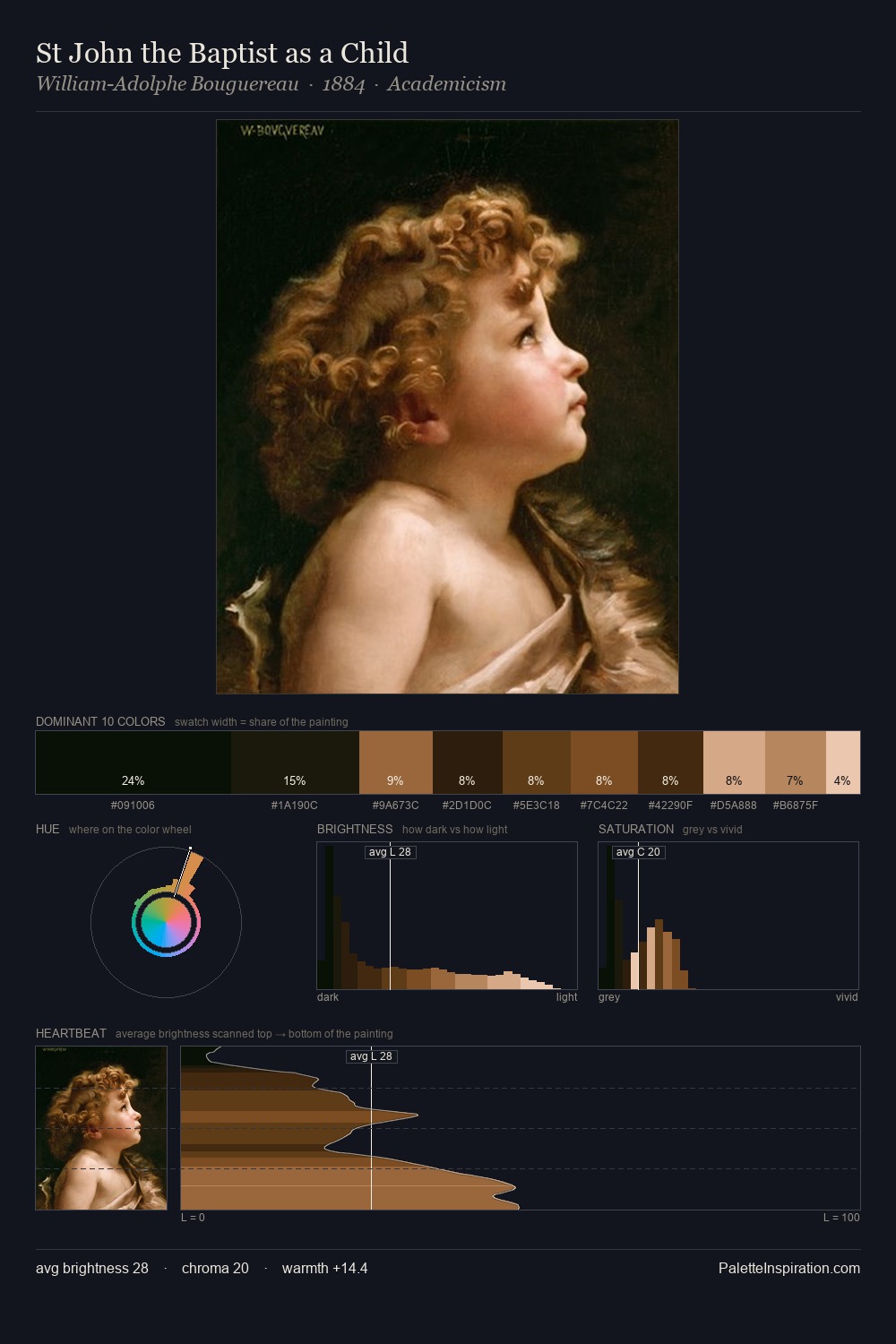Click 'how dark vs how light' caption
The image size is (896, 1344).
pos(454,830)
